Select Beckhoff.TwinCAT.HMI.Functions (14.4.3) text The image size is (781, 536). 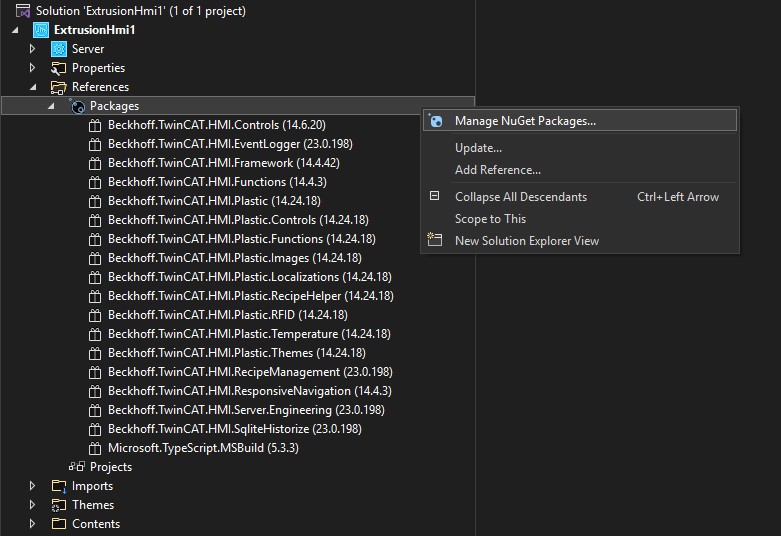click(x=217, y=182)
